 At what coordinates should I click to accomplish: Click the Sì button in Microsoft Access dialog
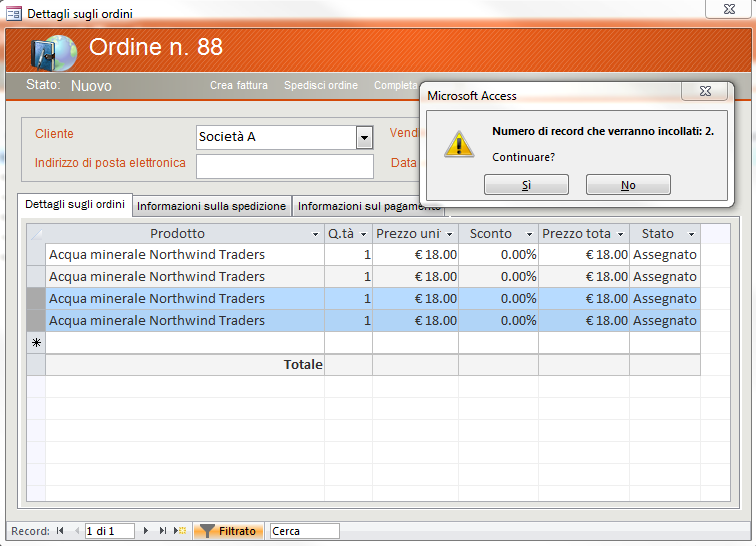click(526, 185)
